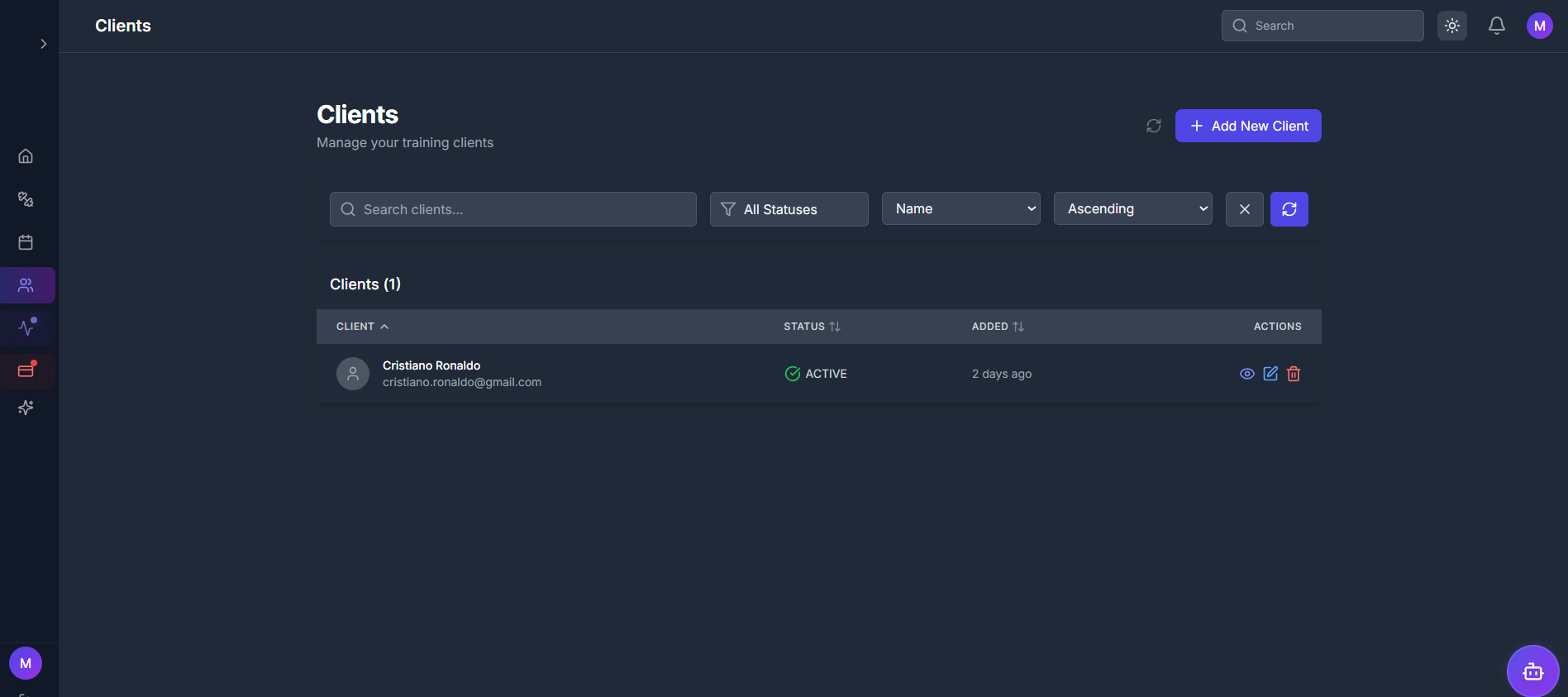Screen dimensions: 1568x697
Task: View Cristiano Ronaldo details via eye icon
Action: tap(1246, 374)
